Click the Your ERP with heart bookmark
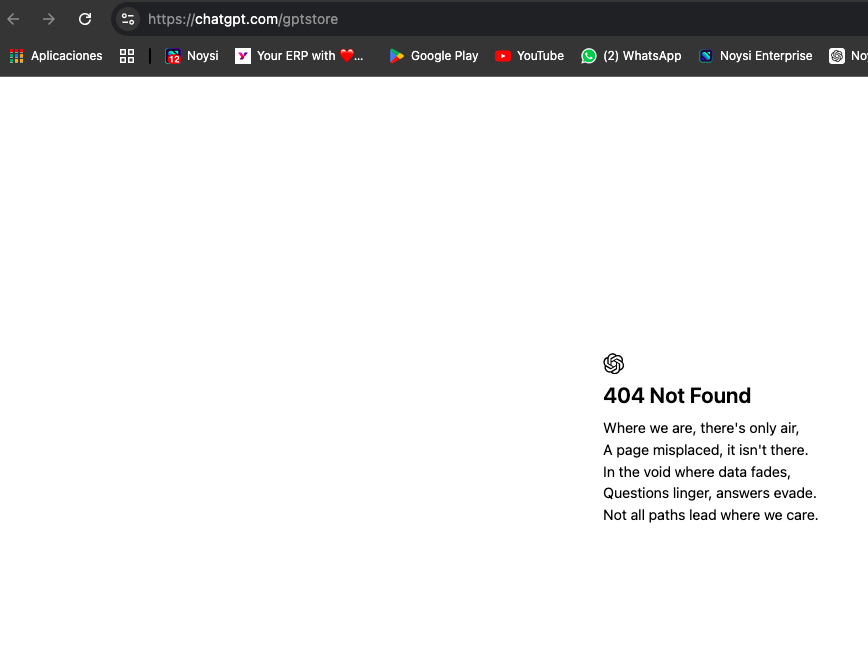The width and height of the screenshot is (868, 649). click(300, 56)
